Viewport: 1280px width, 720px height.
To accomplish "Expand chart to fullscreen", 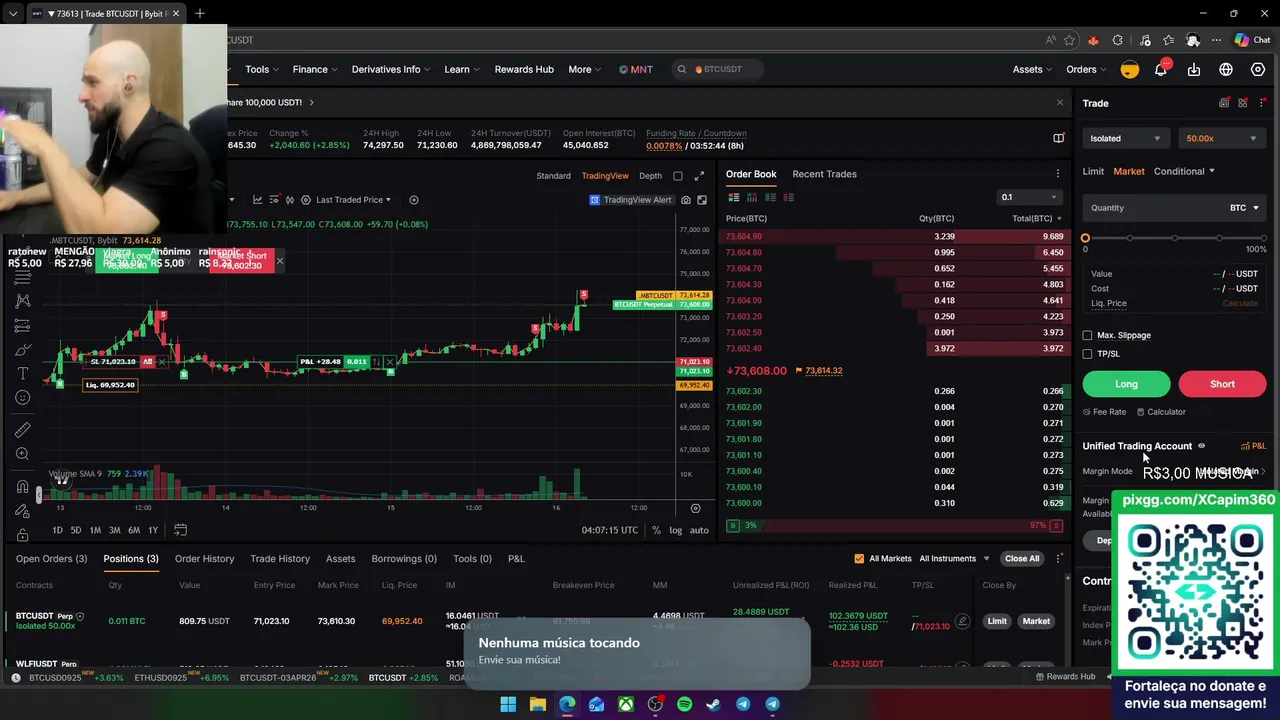I will pos(699,176).
